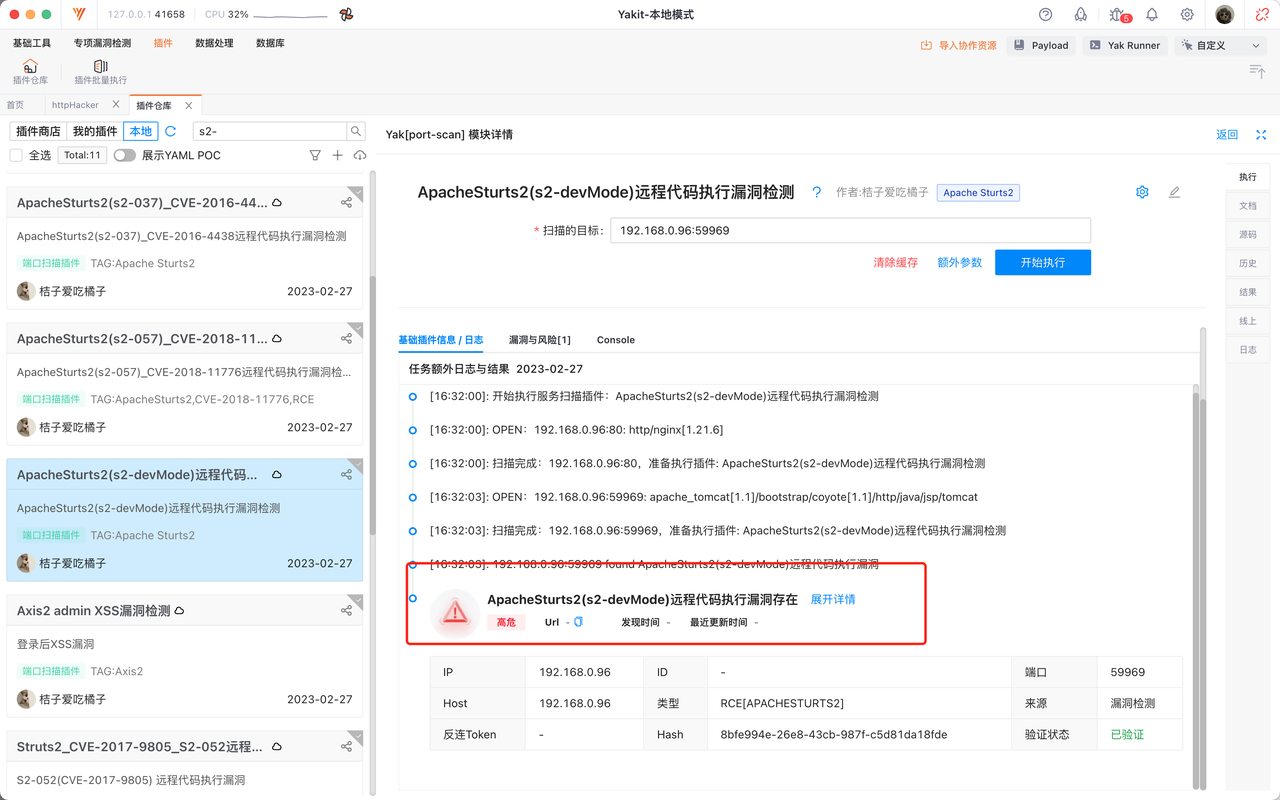Open the 插件 menu
This screenshot has width=1280, height=800.
163,43
